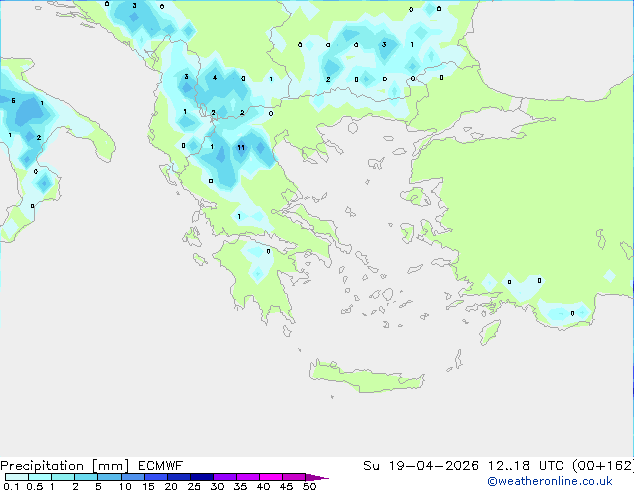Click the '6' precipitation value over Italy
Screen dimensions: 634x490
click(x=13, y=101)
